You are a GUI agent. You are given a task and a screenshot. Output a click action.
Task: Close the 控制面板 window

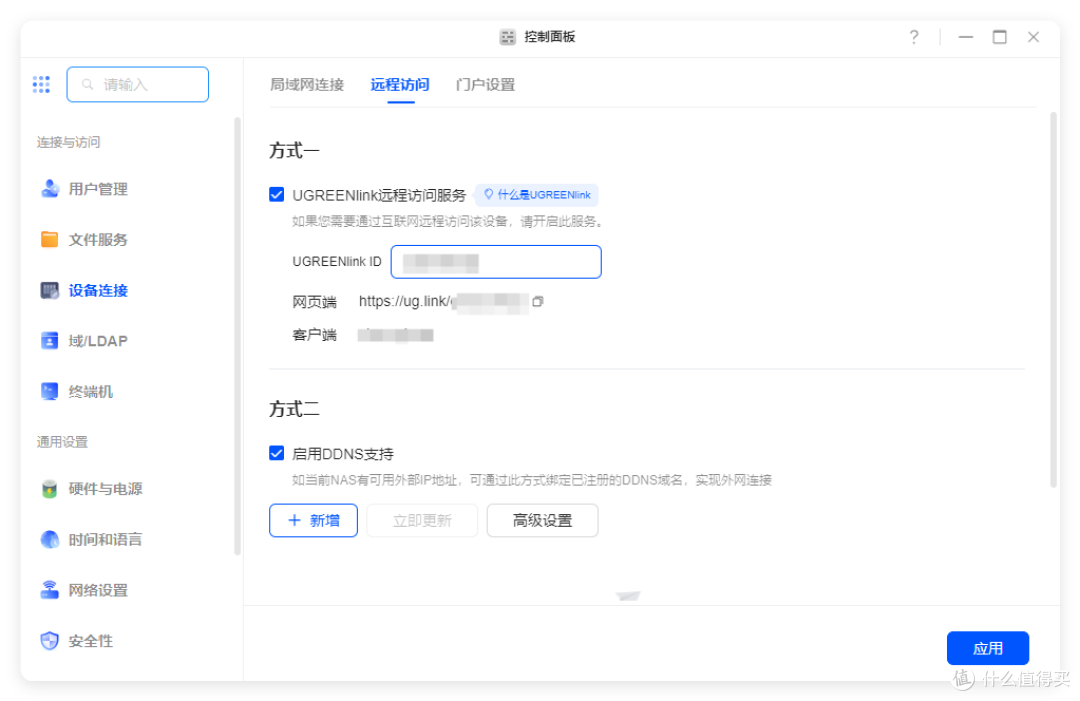click(1033, 37)
